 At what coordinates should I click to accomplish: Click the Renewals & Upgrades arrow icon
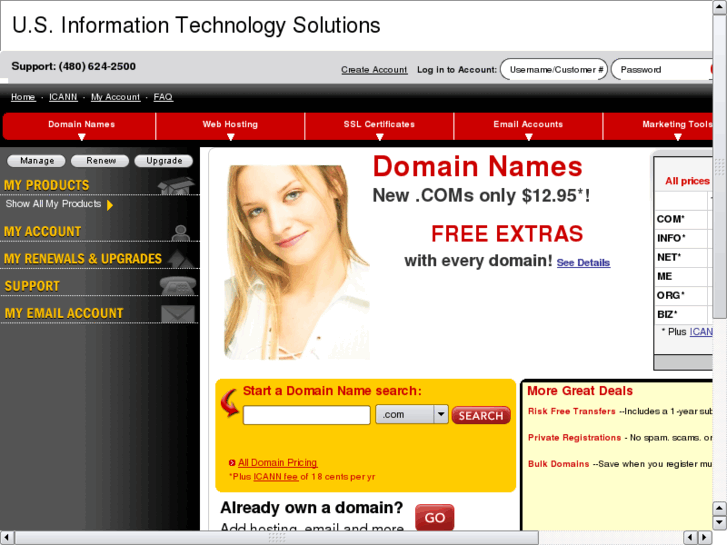[x=180, y=259]
